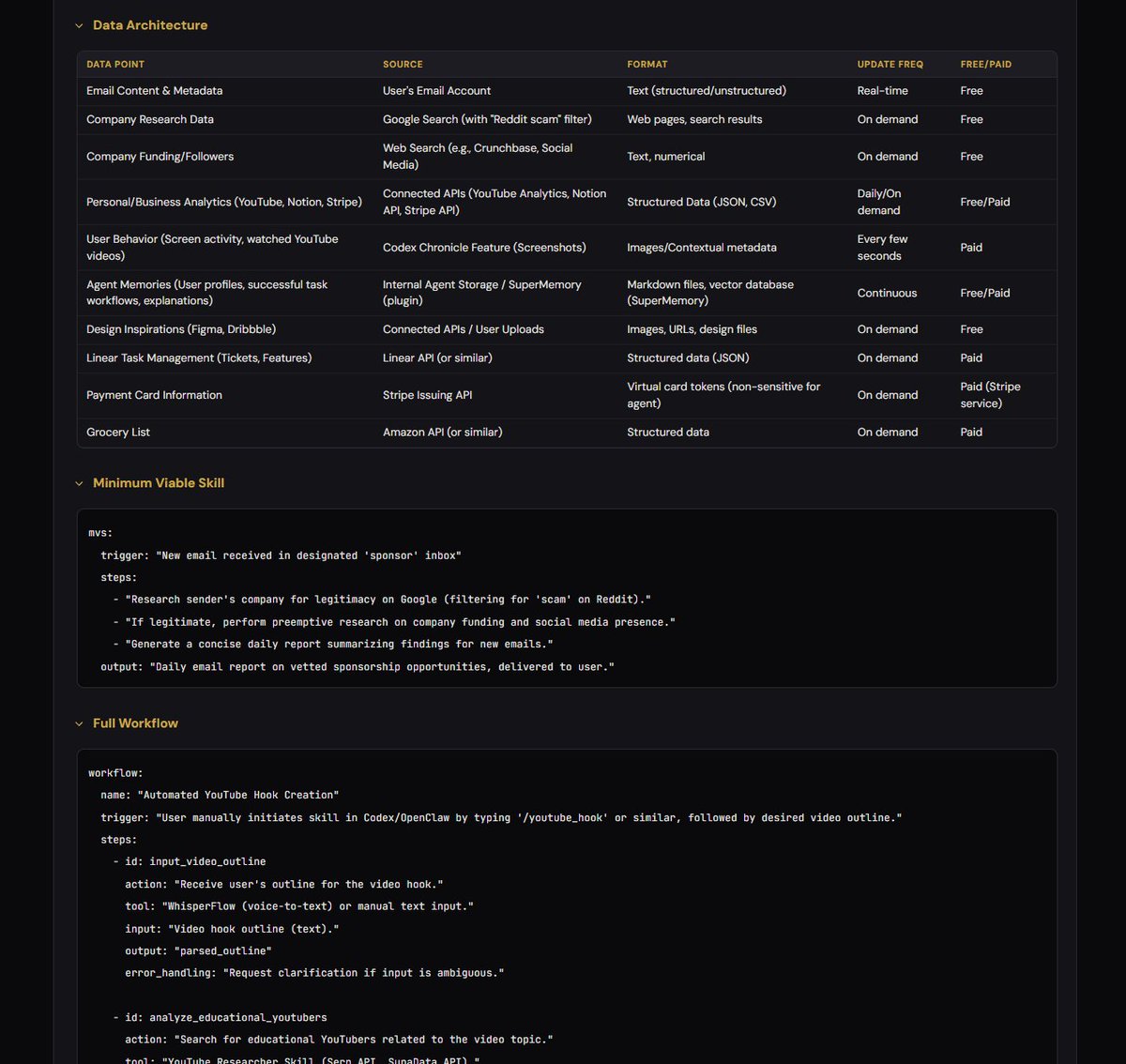Viewport: 1126px width, 1064px height.
Task: Click the DATA POINT column header
Action: (x=115, y=65)
